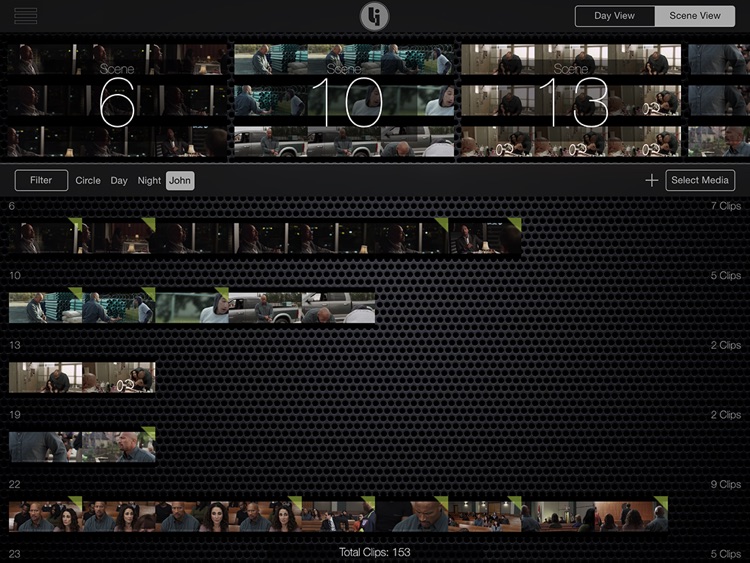750x563 pixels.
Task: Select hooded woman clip in scene 10
Action: (x=192, y=308)
